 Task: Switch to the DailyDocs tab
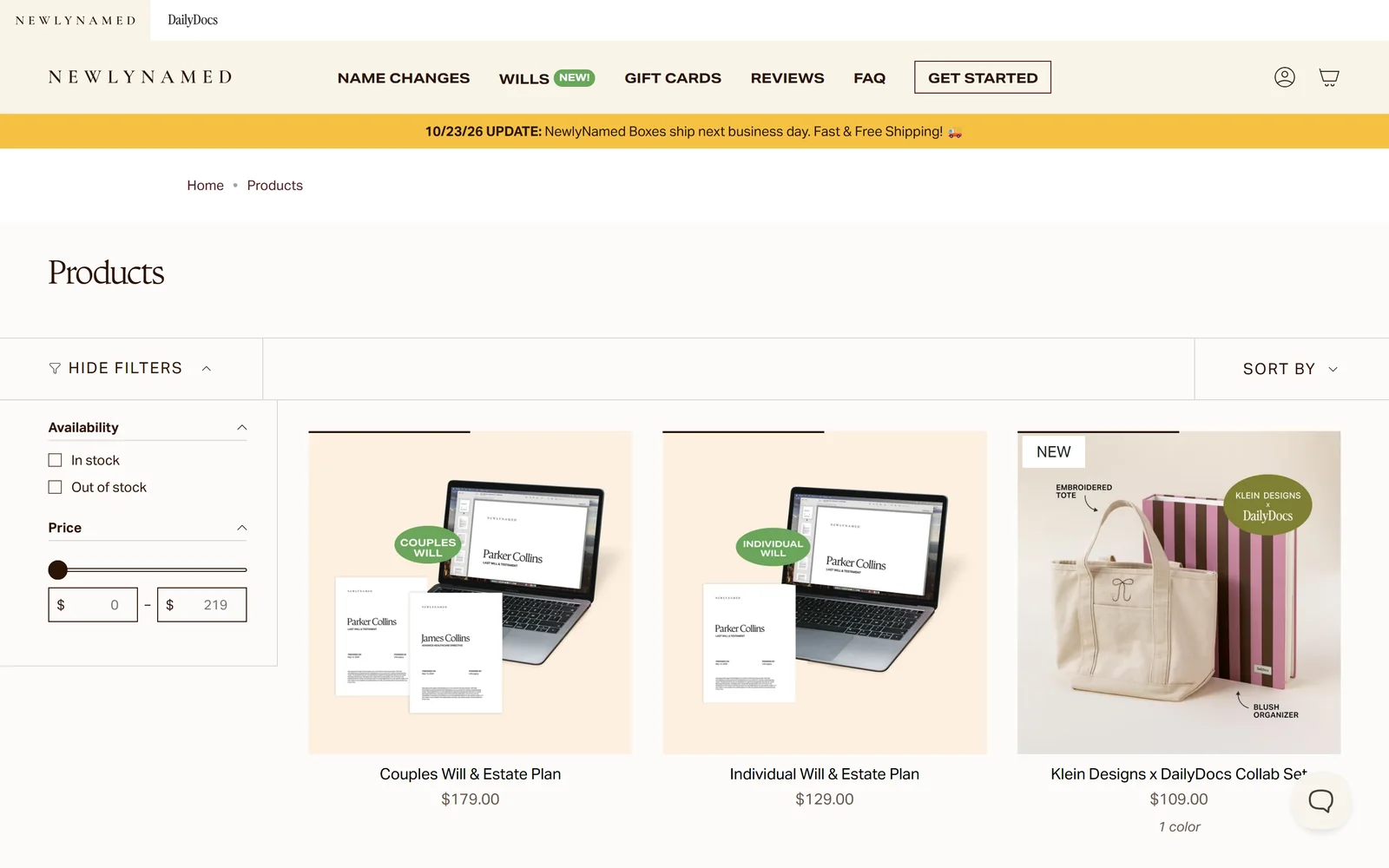[x=193, y=20]
